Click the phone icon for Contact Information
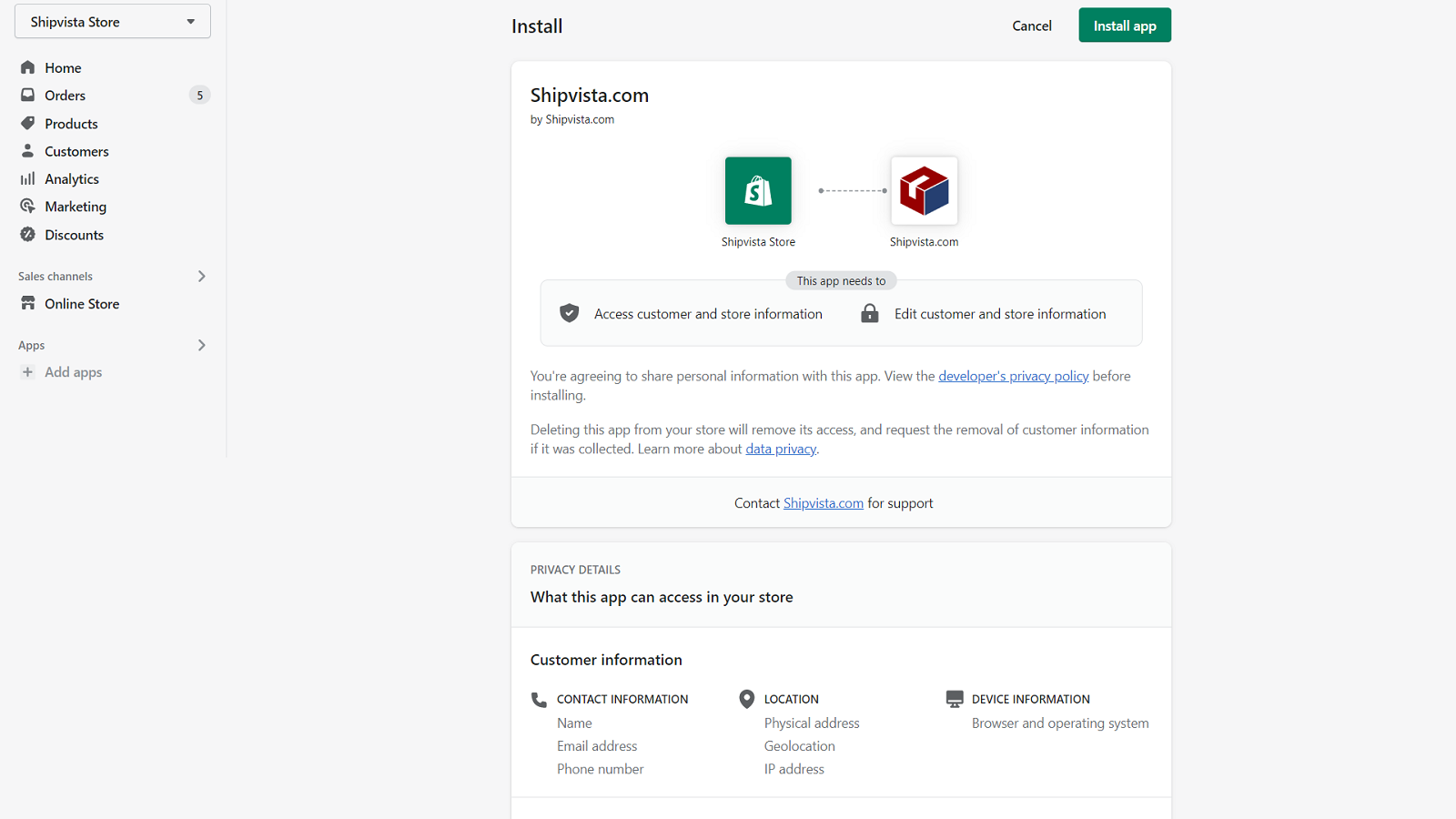1456x819 pixels. click(539, 699)
